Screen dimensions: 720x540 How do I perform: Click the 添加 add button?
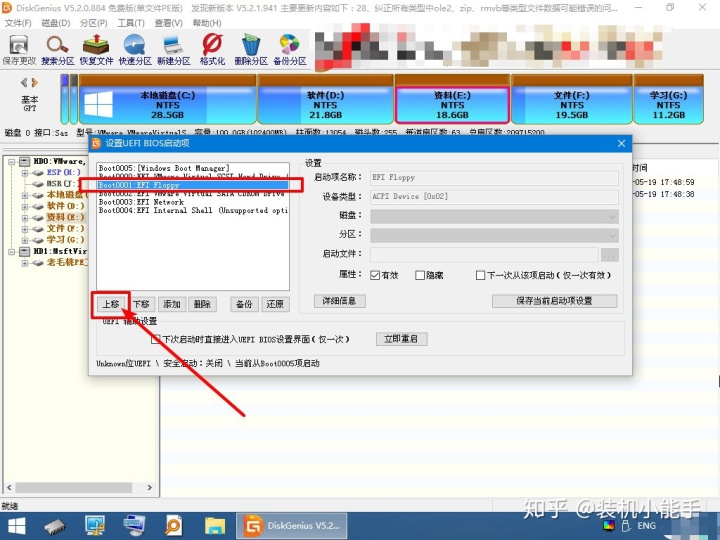click(171, 304)
